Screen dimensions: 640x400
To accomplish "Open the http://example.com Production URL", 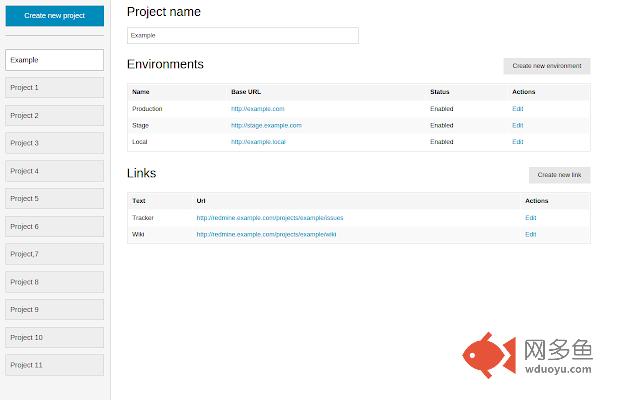I will click(x=258, y=109).
